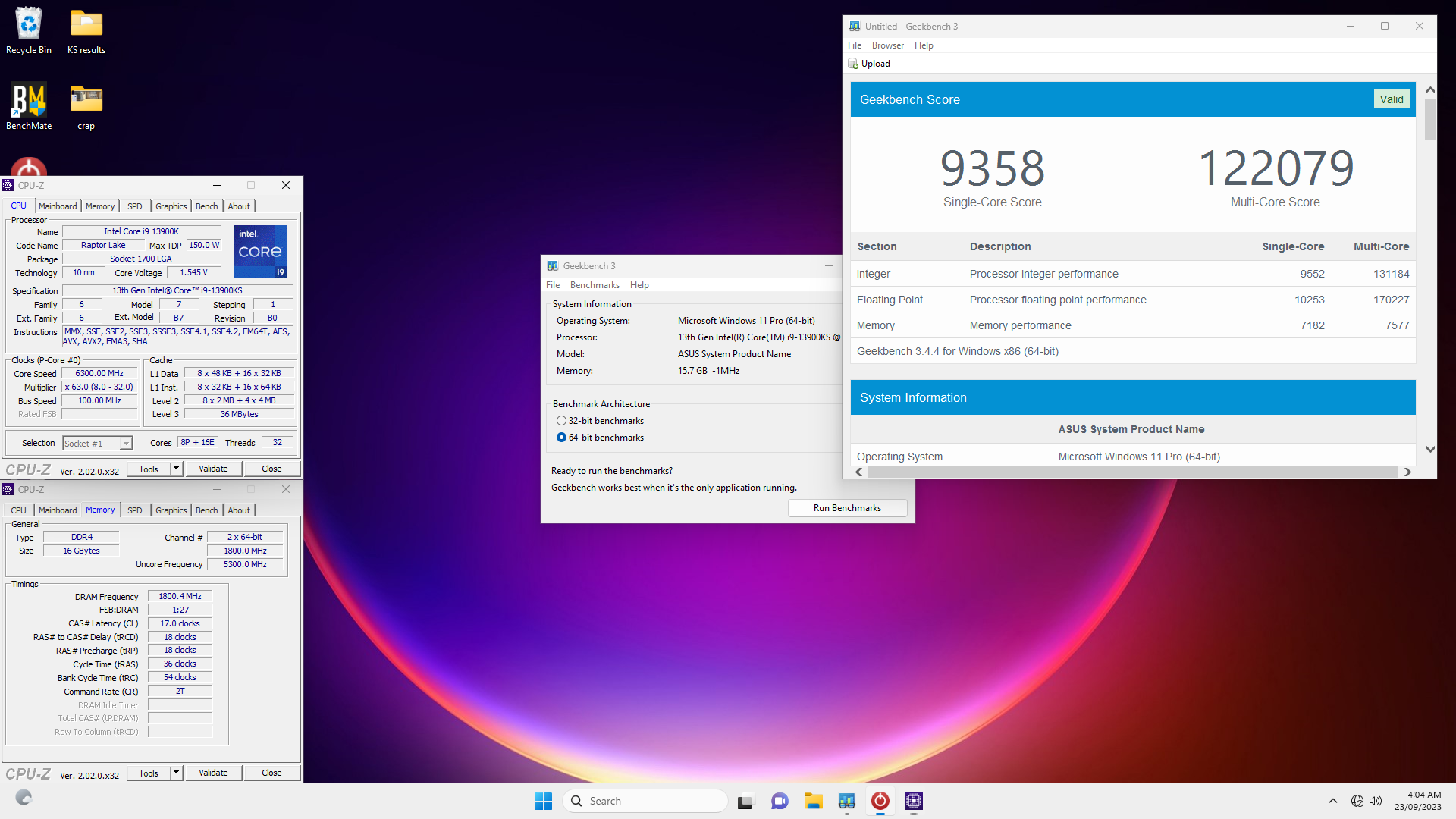This screenshot has width=1456, height=819.
Task: Open SPD tab in bottom CPU-Z window
Action: click(x=135, y=510)
